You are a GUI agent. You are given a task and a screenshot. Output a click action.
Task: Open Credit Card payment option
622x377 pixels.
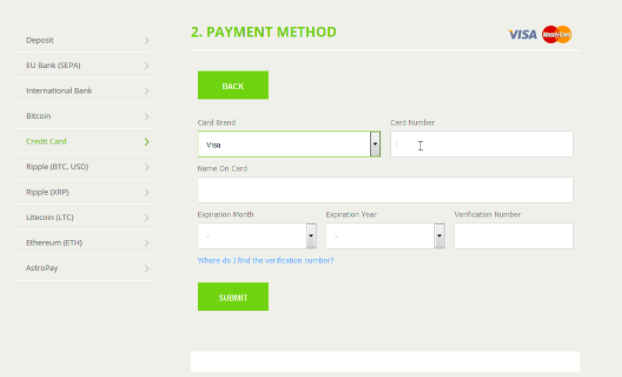coord(85,141)
